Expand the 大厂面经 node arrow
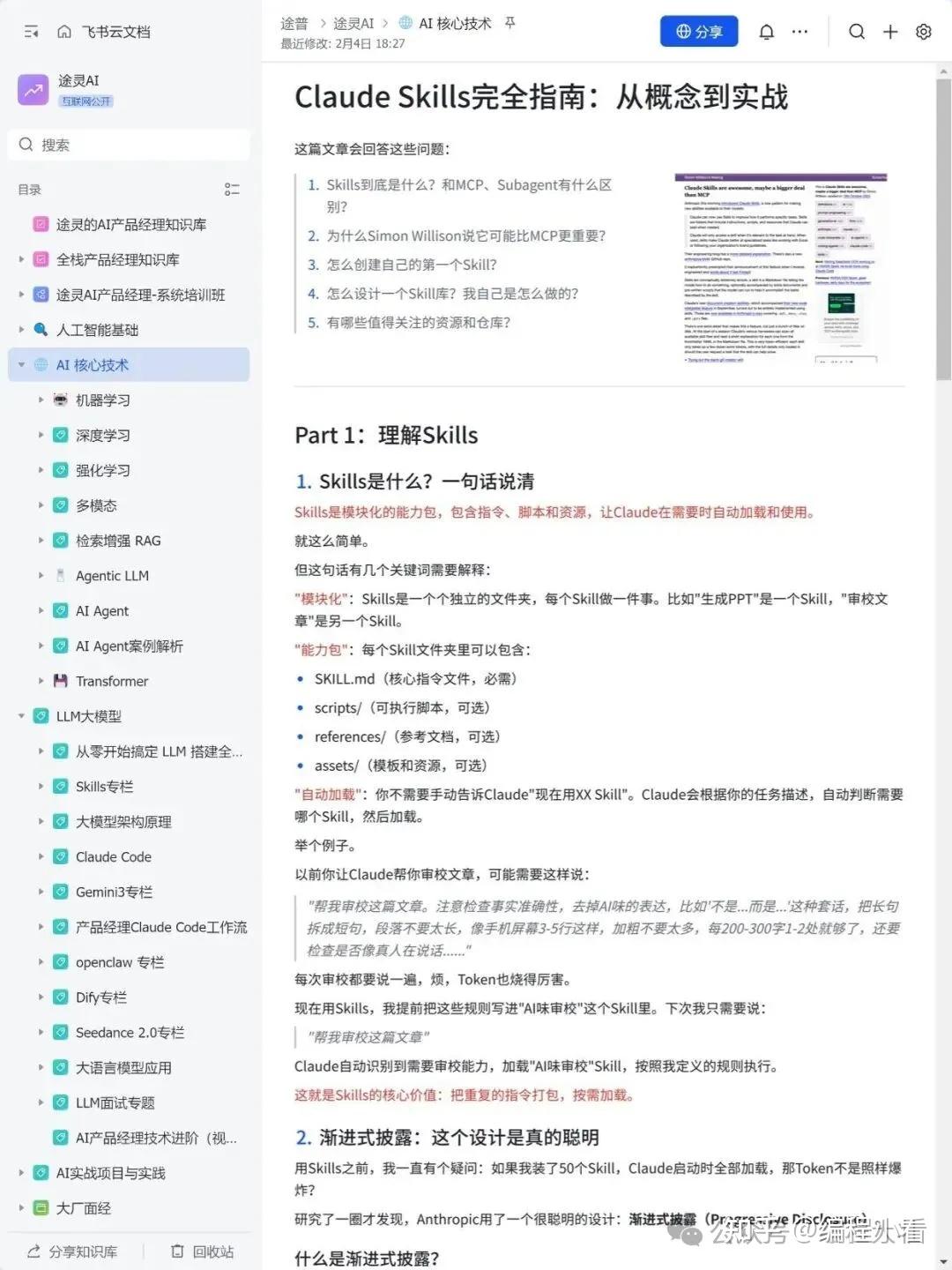 (21, 1208)
